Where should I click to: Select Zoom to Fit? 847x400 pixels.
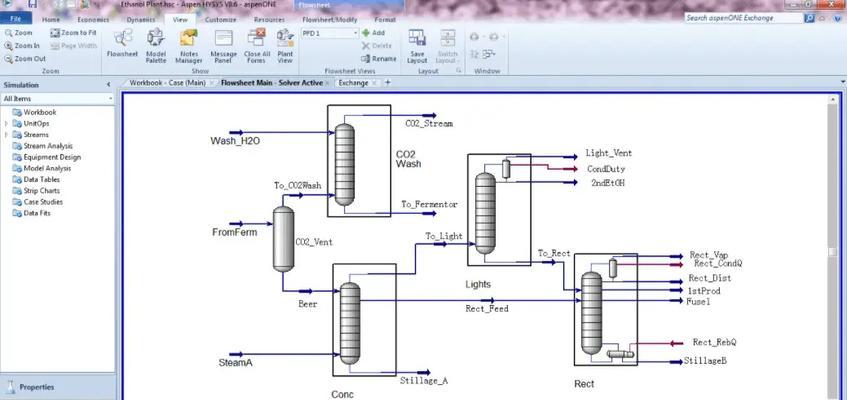click(x=73, y=33)
